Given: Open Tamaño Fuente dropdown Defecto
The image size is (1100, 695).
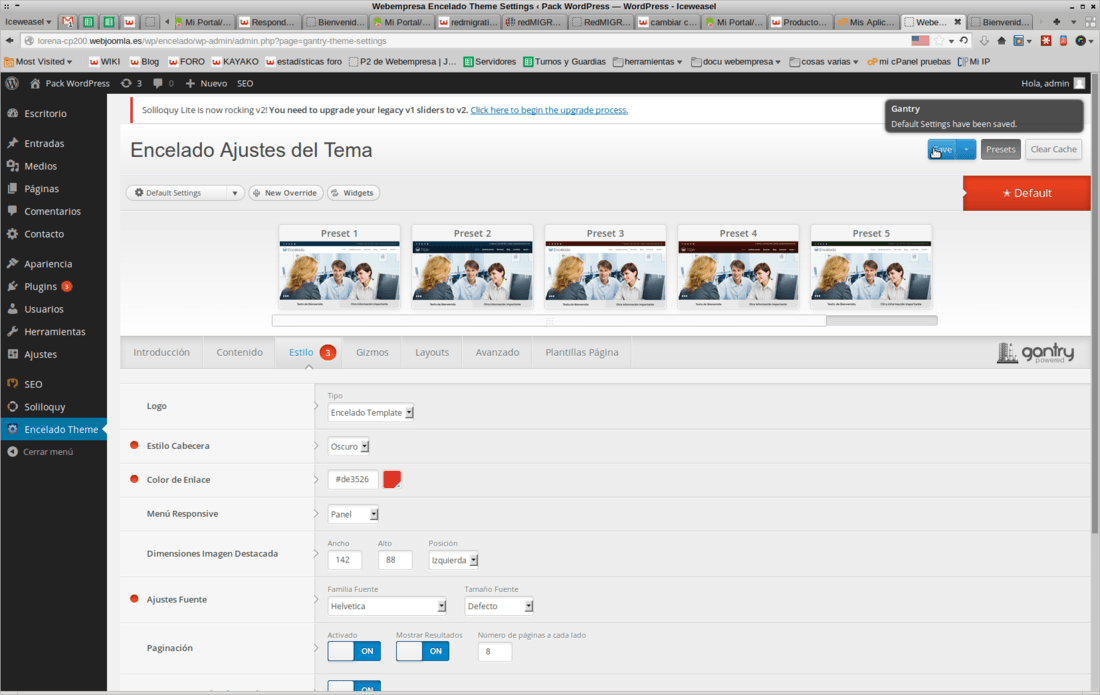Looking at the screenshot, I should point(499,606).
